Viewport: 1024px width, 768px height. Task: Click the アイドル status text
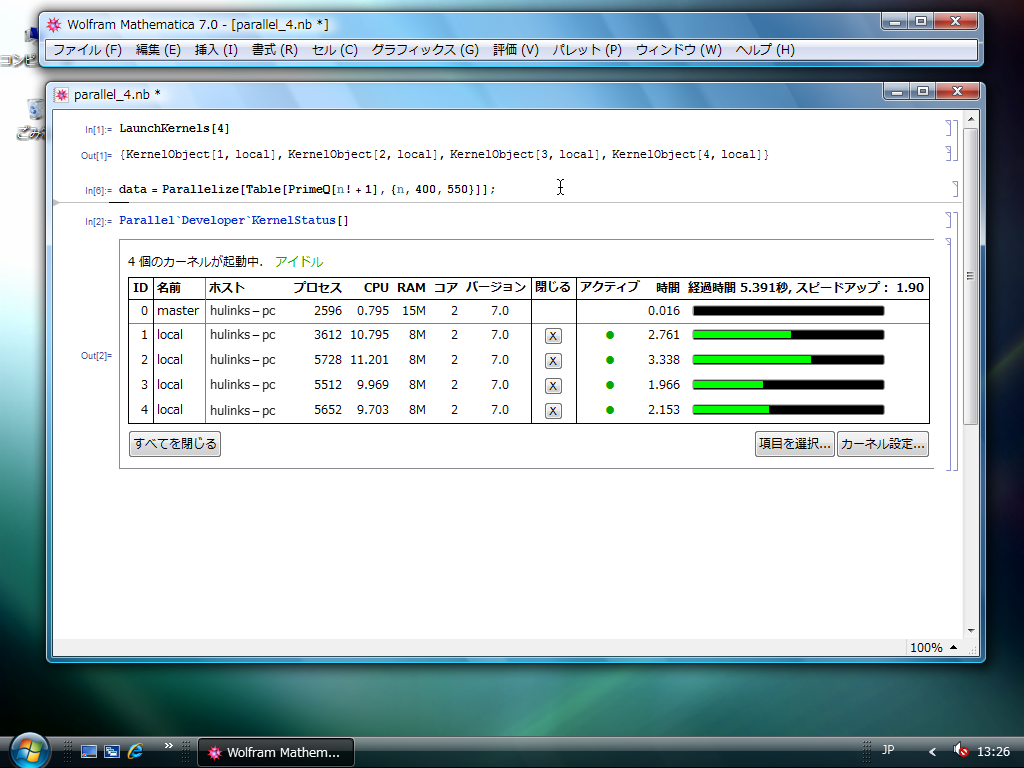click(x=299, y=262)
